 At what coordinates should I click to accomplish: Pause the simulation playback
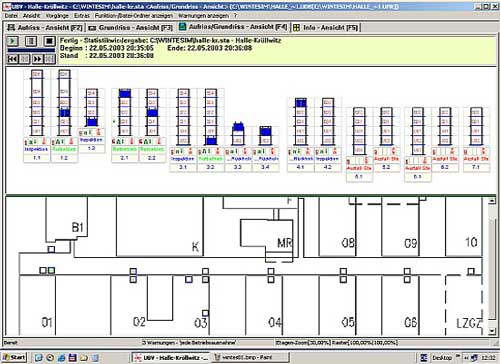[31, 41]
